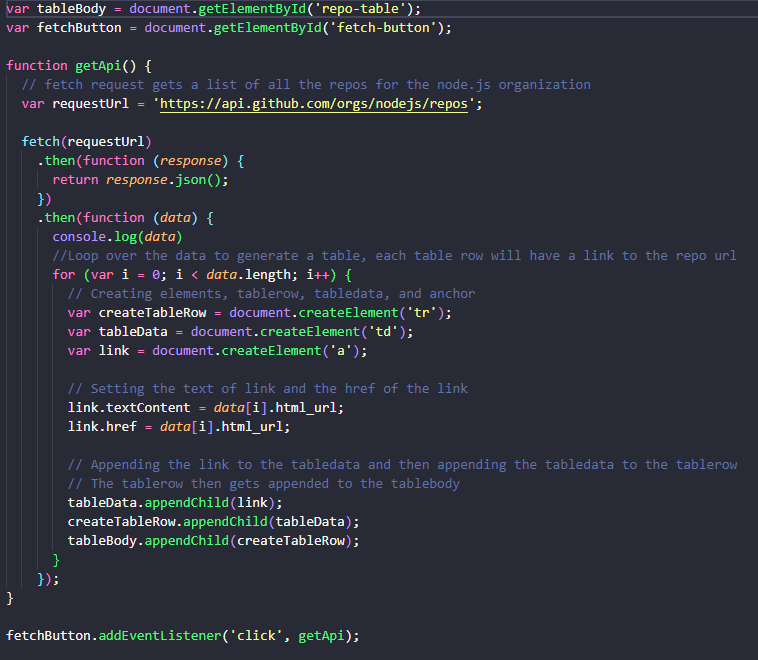Click the addEventListener method name
The image size is (758, 660).
coord(160,635)
